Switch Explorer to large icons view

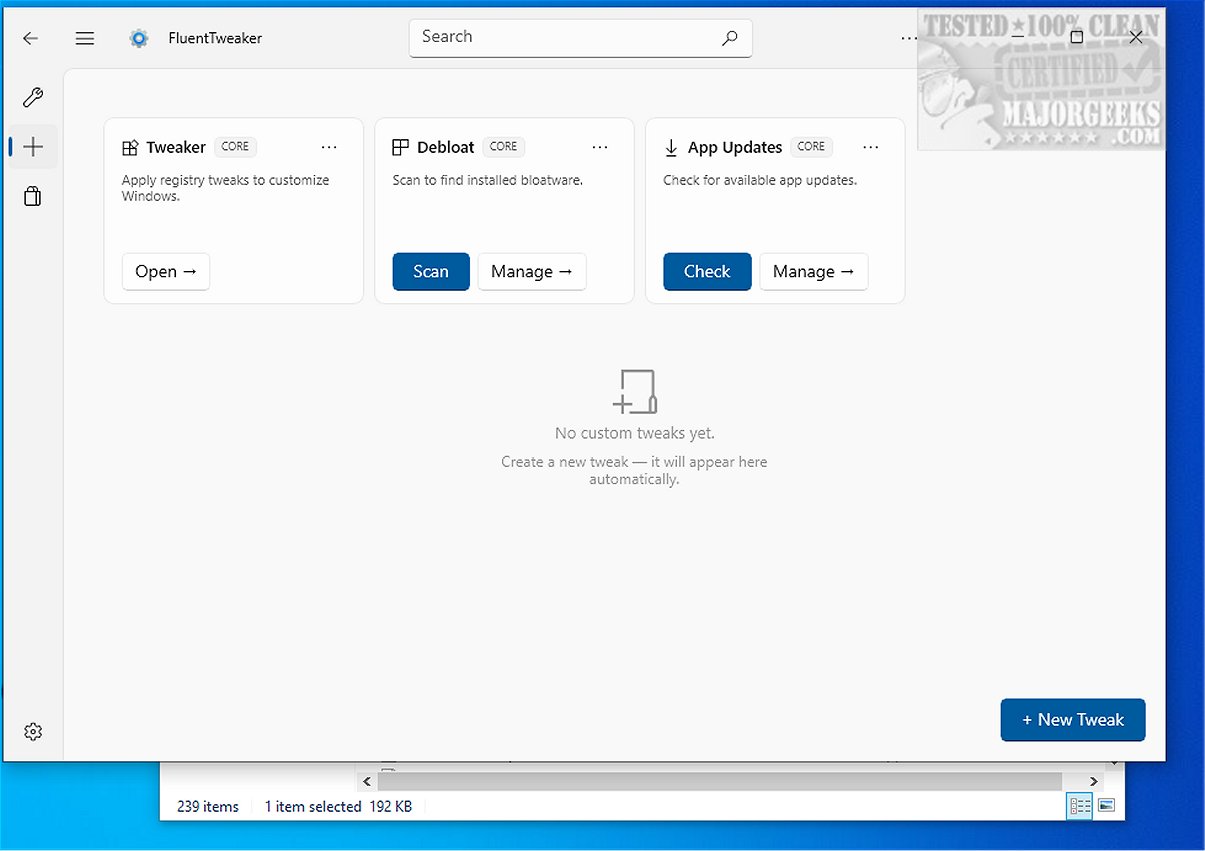(1106, 806)
